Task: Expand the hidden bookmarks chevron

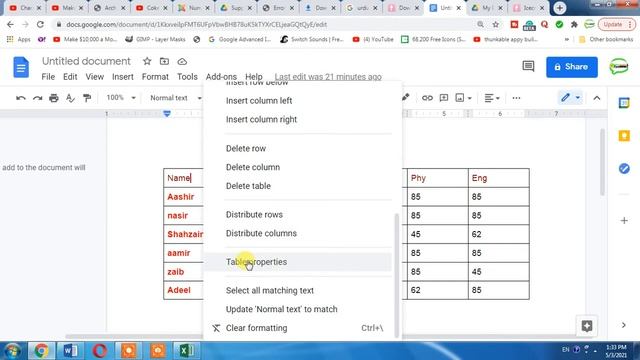Action: [567, 40]
